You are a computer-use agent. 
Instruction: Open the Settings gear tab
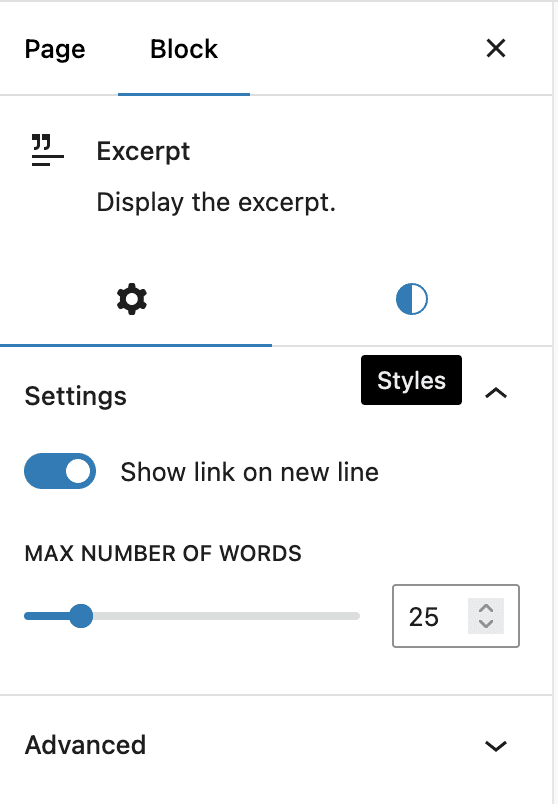[x=132, y=299]
